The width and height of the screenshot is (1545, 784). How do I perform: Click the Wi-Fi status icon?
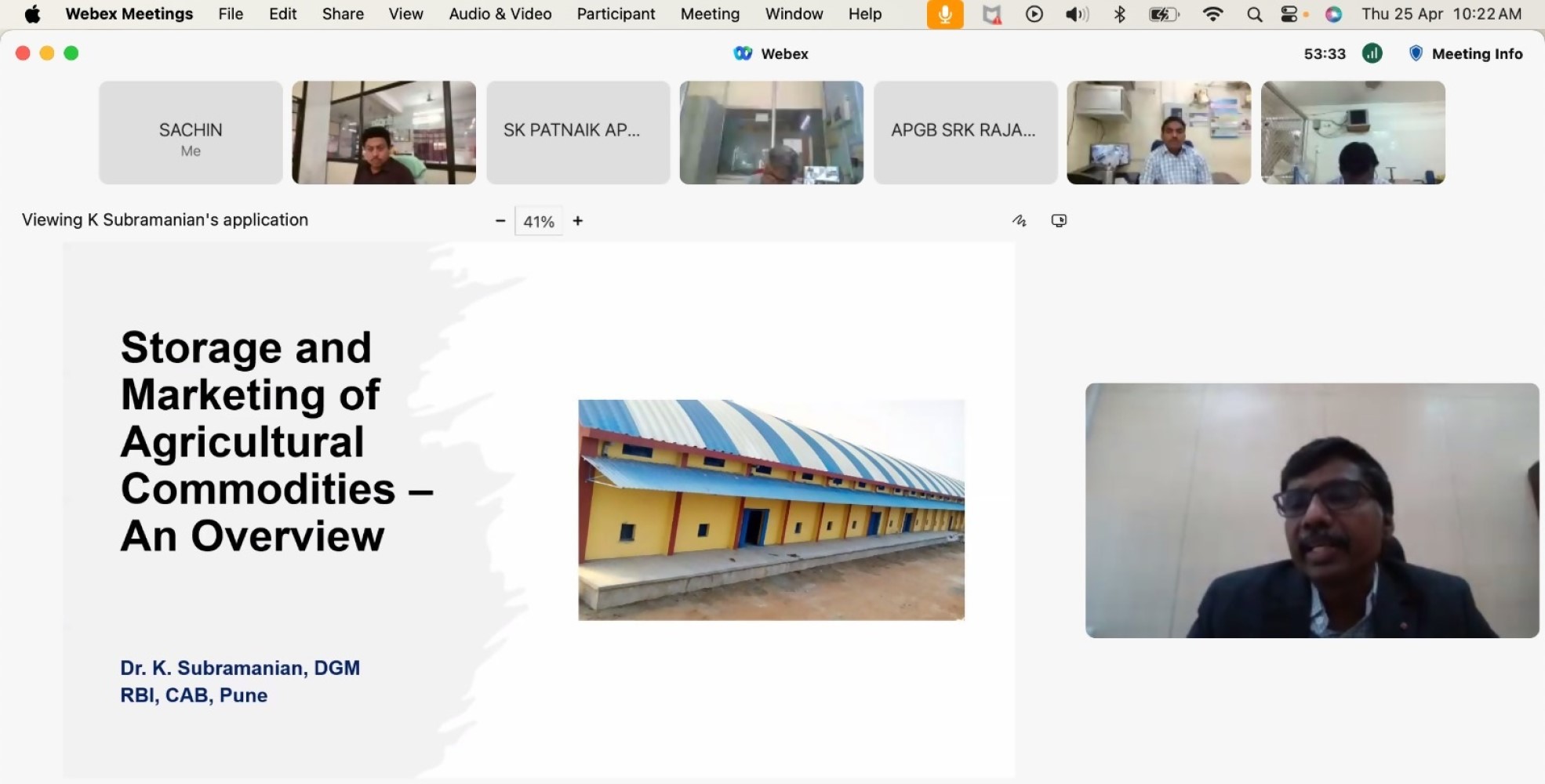pos(1212,14)
